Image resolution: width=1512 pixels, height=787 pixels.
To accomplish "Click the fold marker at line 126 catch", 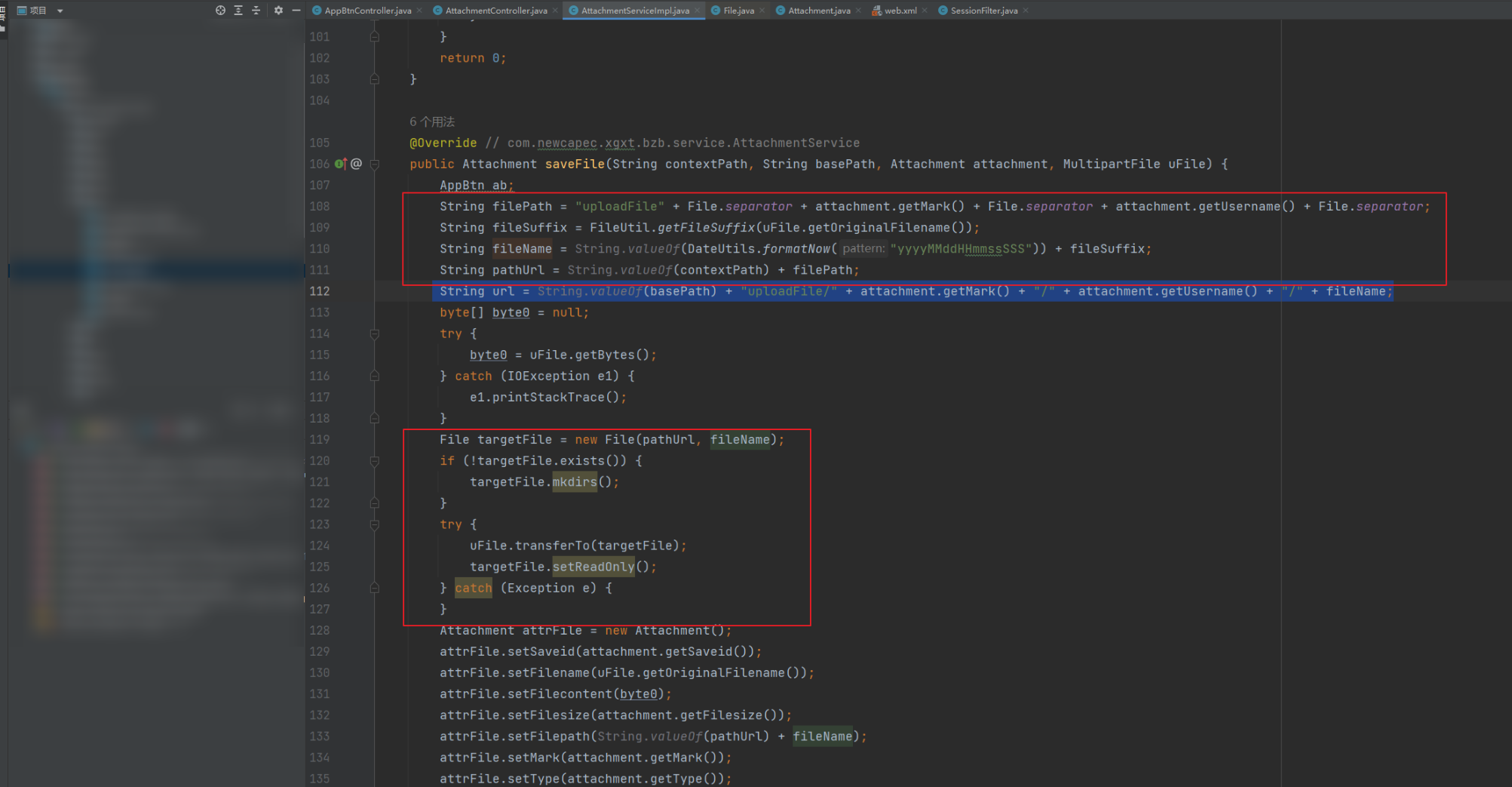I will 375,588.
